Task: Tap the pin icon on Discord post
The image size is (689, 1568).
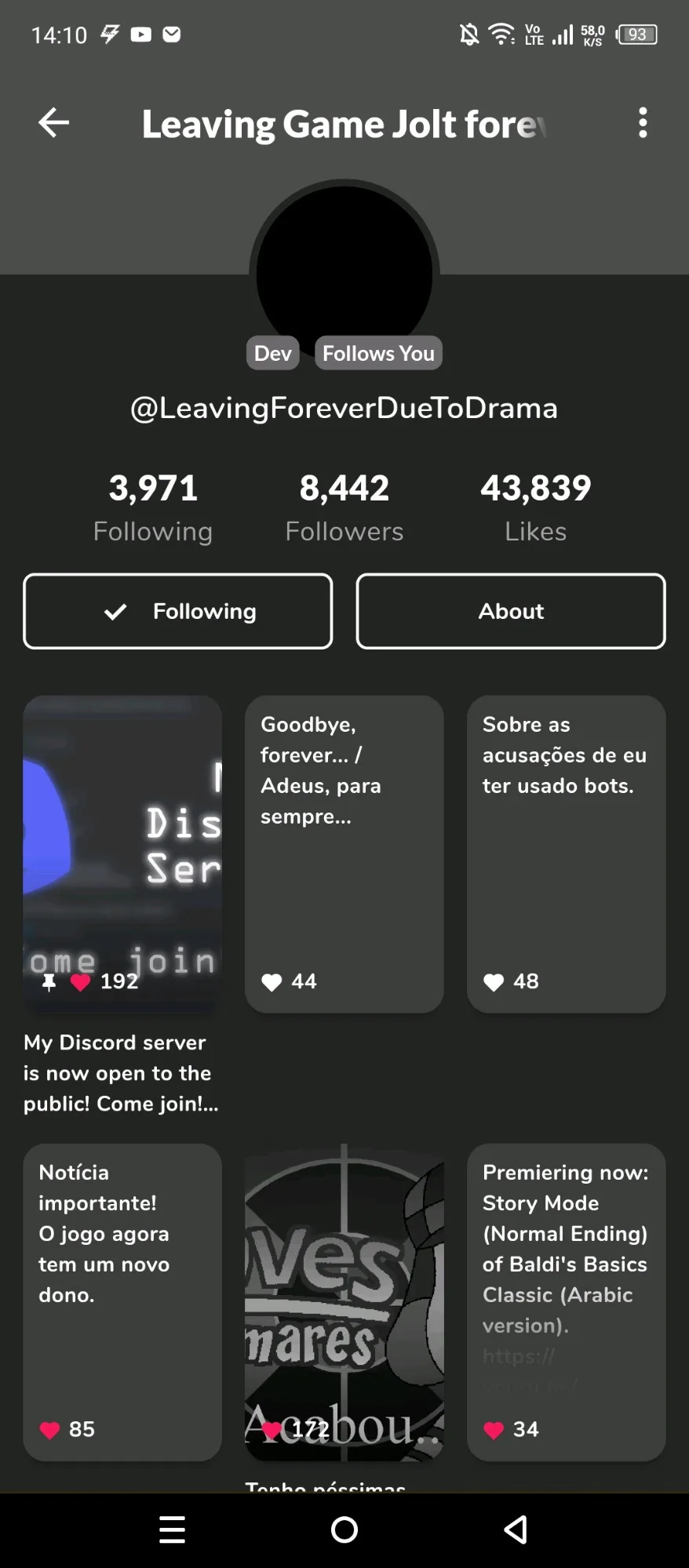Action: pyautogui.click(x=49, y=982)
